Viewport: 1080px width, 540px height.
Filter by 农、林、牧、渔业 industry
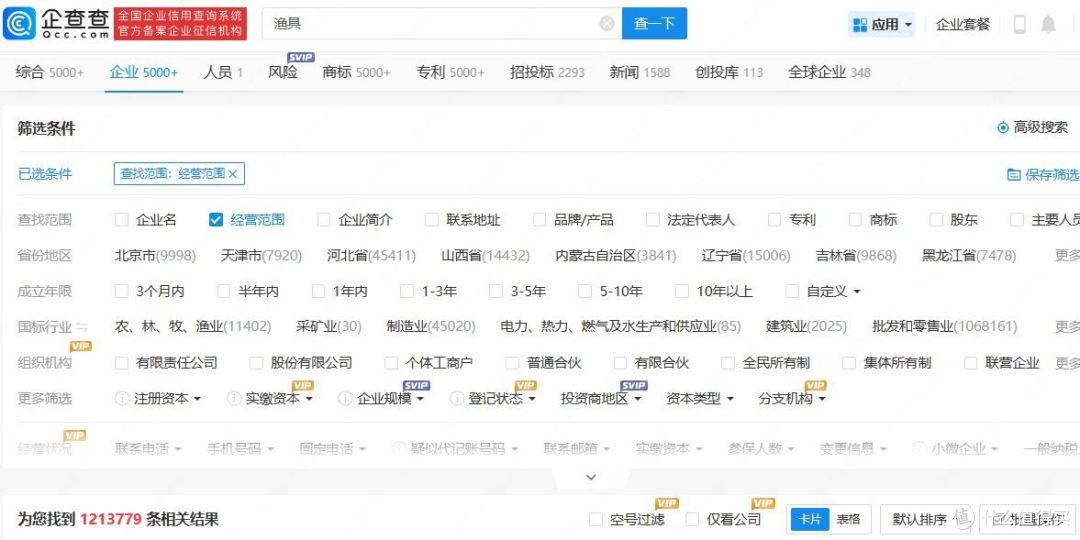point(193,326)
